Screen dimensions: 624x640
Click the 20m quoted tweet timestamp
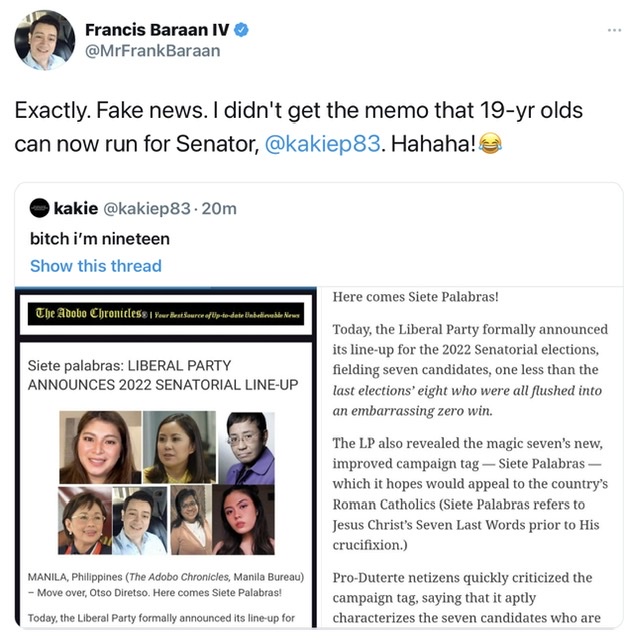217,208
